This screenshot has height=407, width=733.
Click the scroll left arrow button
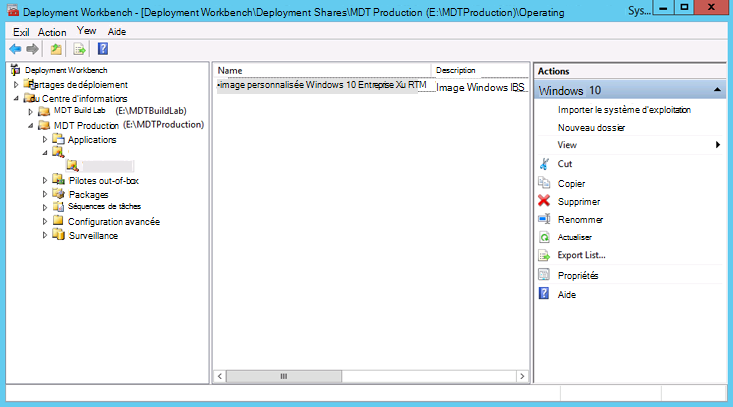(220, 376)
